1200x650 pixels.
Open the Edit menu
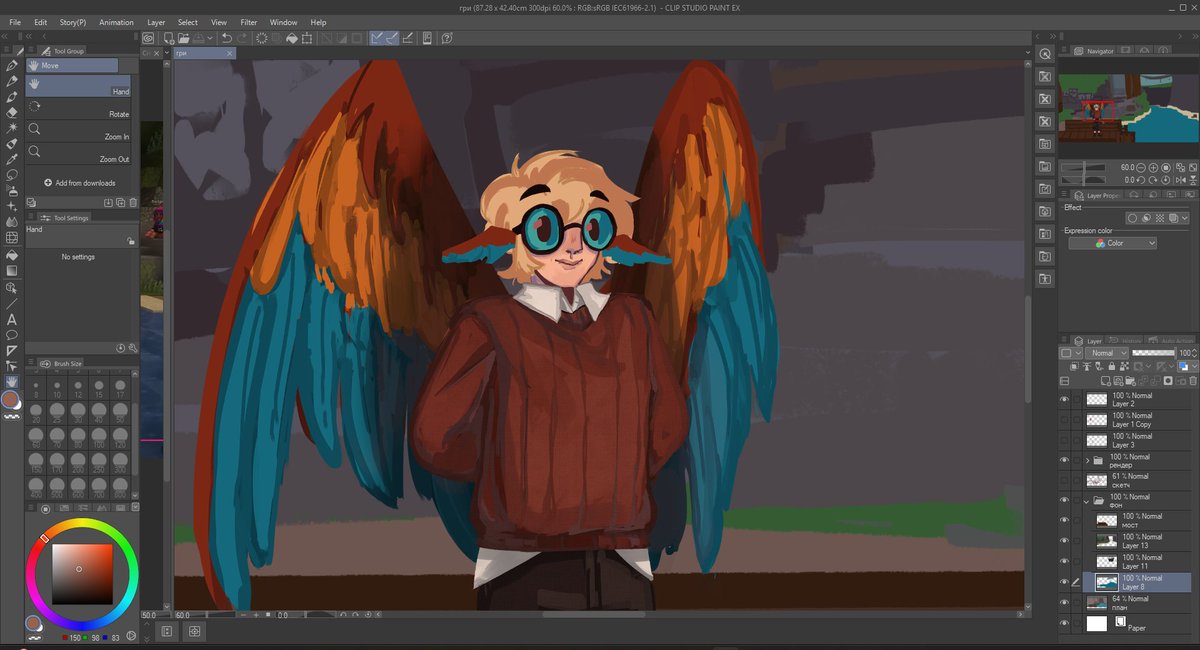pyautogui.click(x=40, y=22)
